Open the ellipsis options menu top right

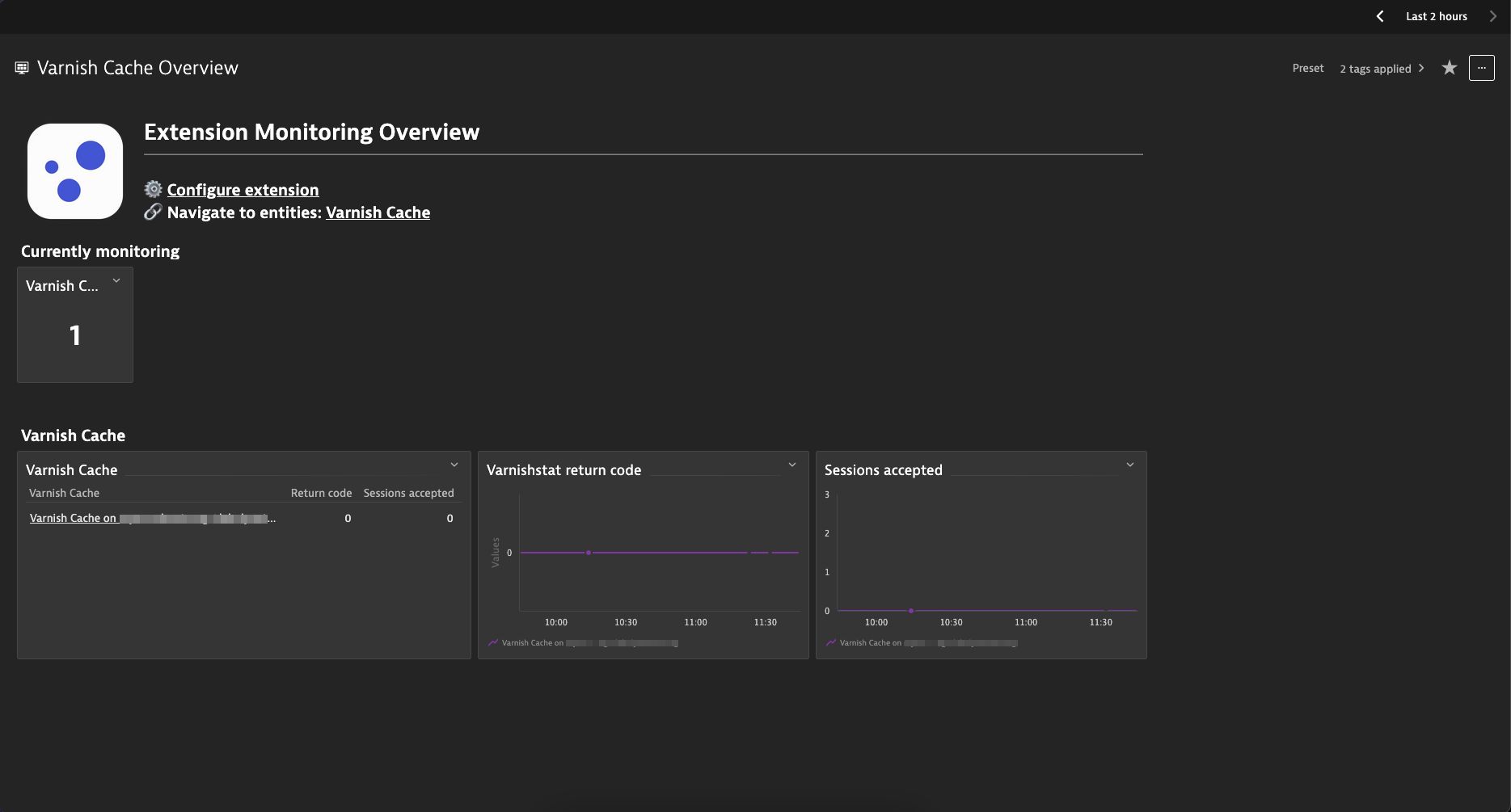point(1482,68)
